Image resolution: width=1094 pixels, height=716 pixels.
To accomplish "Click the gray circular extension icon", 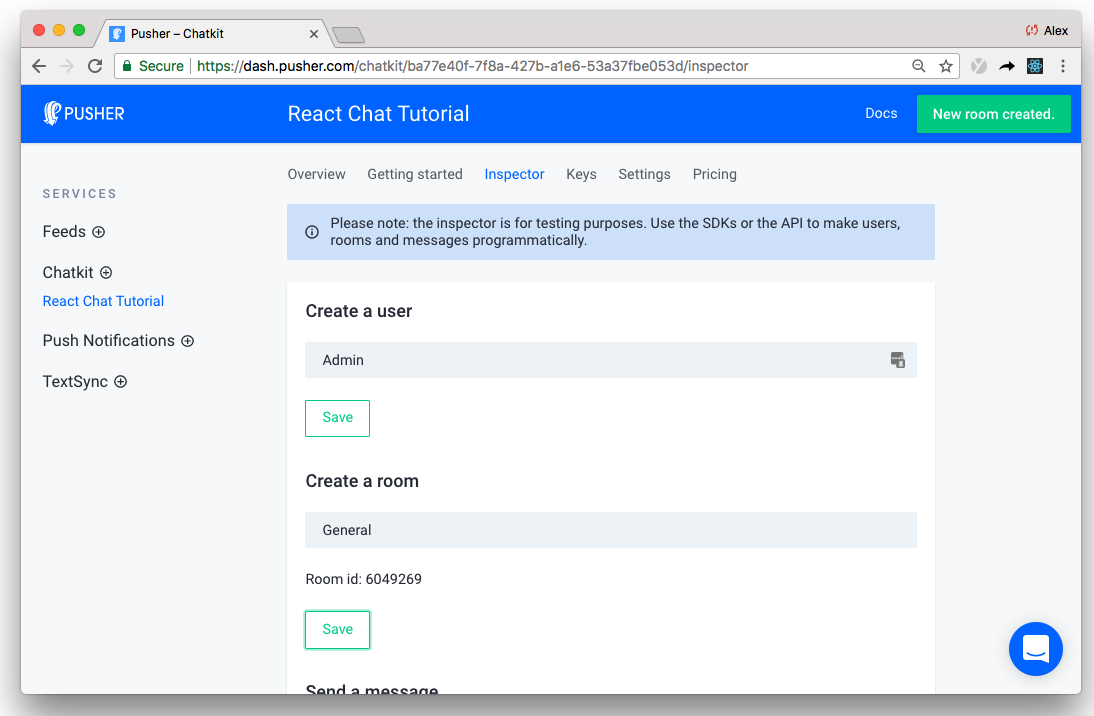I will coord(979,66).
